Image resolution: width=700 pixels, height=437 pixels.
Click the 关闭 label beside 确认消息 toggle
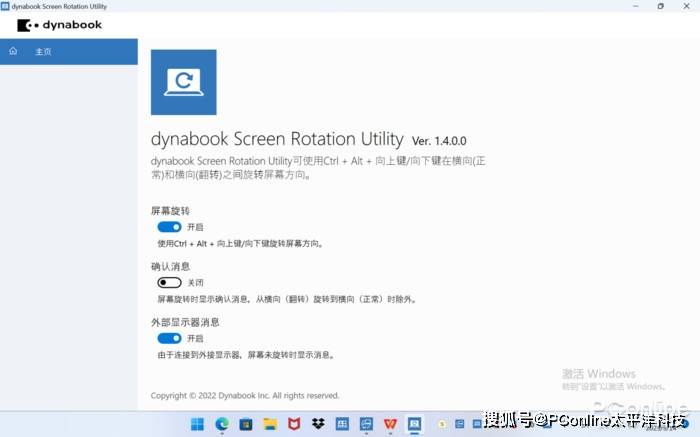(x=195, y=283)
